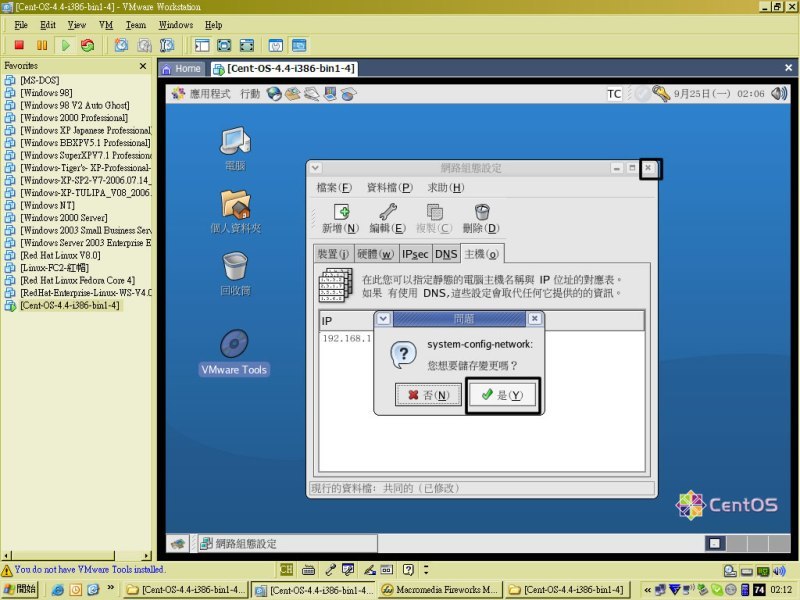Screen dimensions: 800x600
Task: Open the 問題 dialog window menu arrow
Action: pos(383,319)
